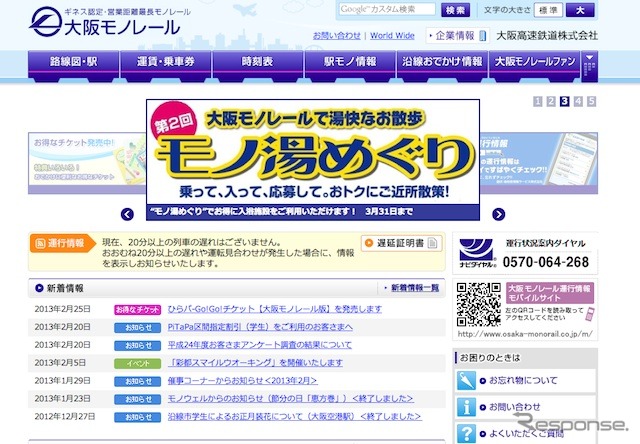Click イベント tag on Feb 5
Viewport: 640px width, 444px height.
tap(138, 363)
